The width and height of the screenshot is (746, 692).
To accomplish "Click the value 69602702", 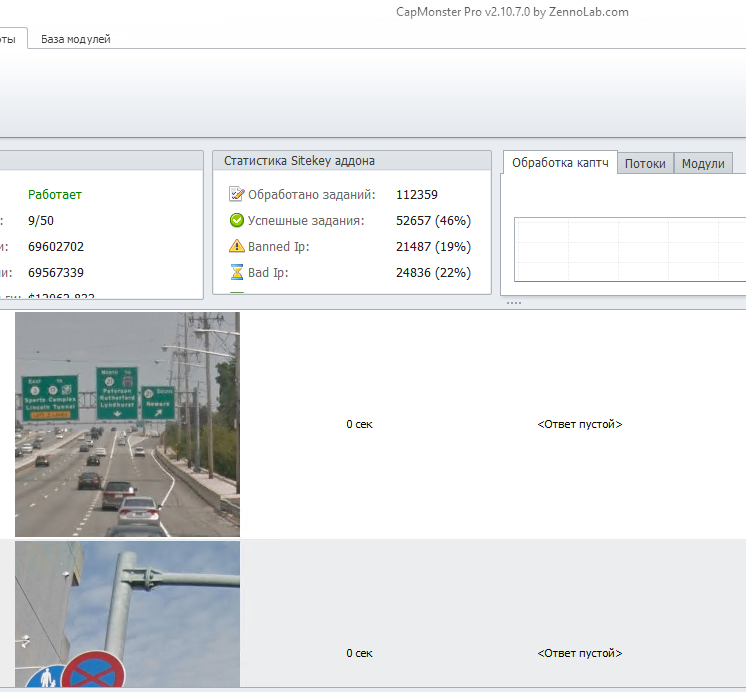I will click(56, 247).
